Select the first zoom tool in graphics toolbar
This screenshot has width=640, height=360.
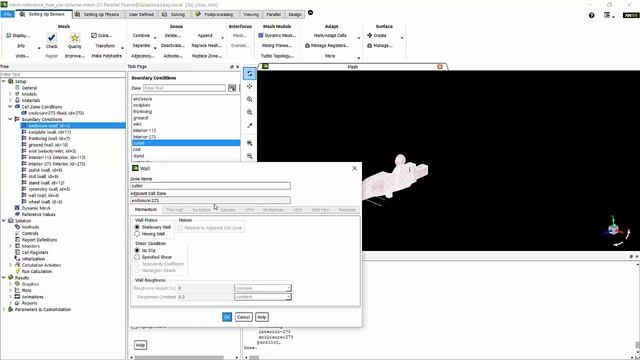click(x=249, y=99)
